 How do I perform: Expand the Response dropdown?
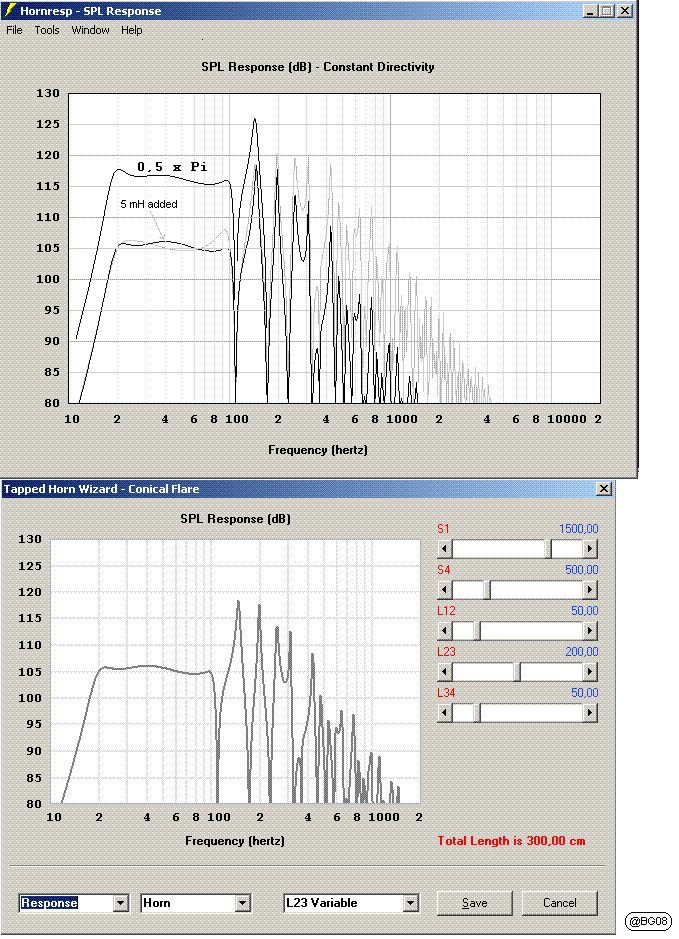(x=121, y=903)
